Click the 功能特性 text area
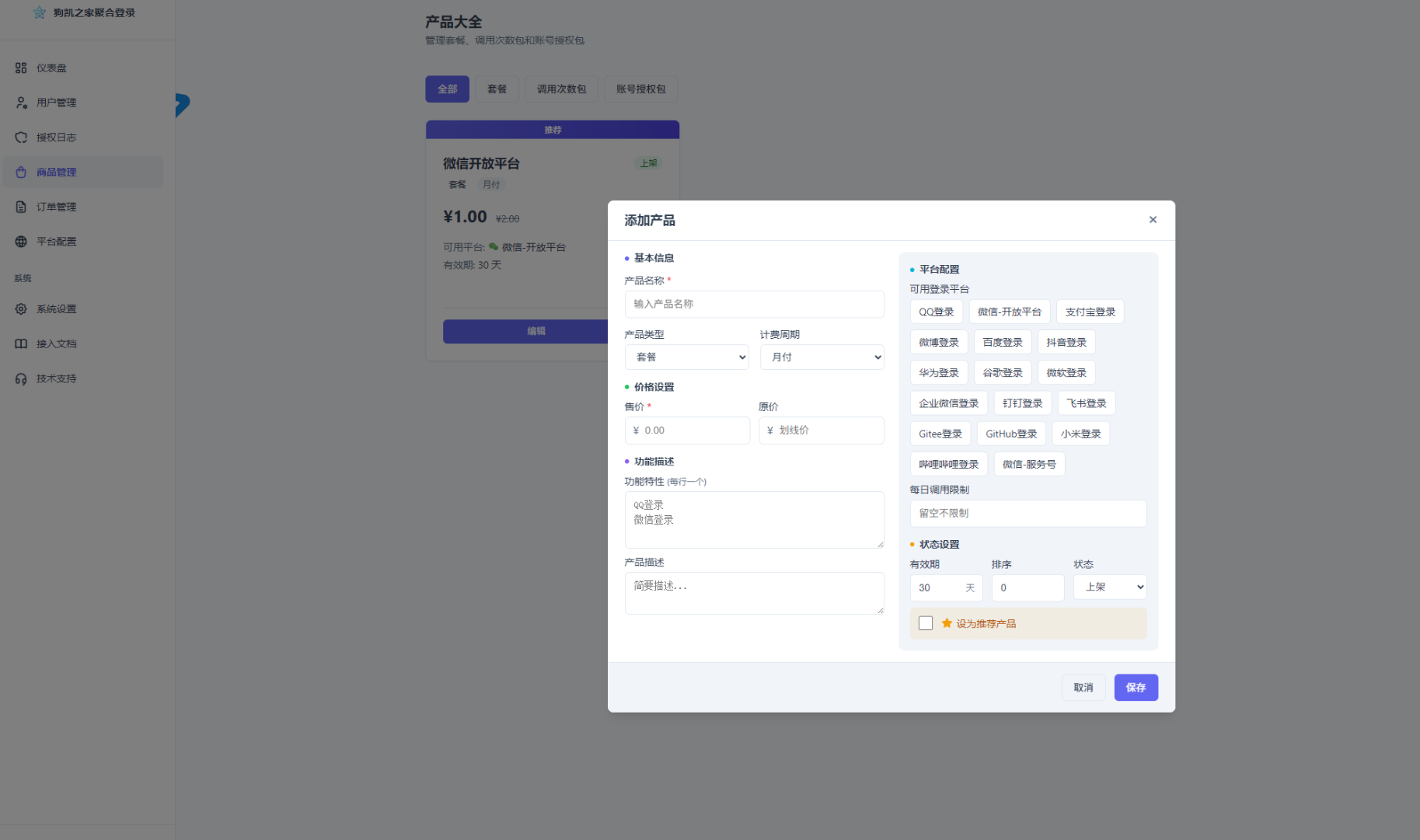This screenshot has height=840, width=1420. pyautogui.click(x=755, y=520)
